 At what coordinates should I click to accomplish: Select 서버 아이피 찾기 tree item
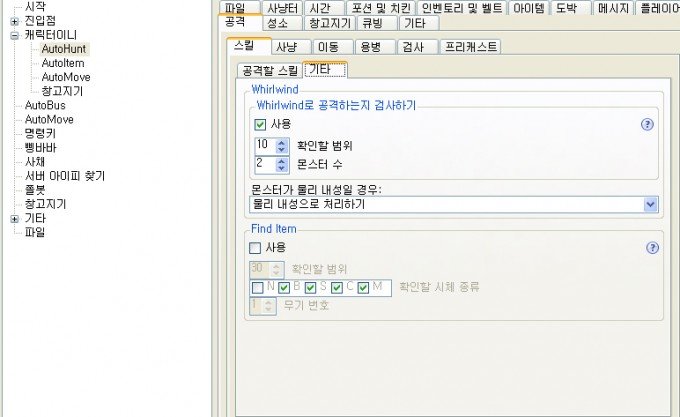(65, 176)
